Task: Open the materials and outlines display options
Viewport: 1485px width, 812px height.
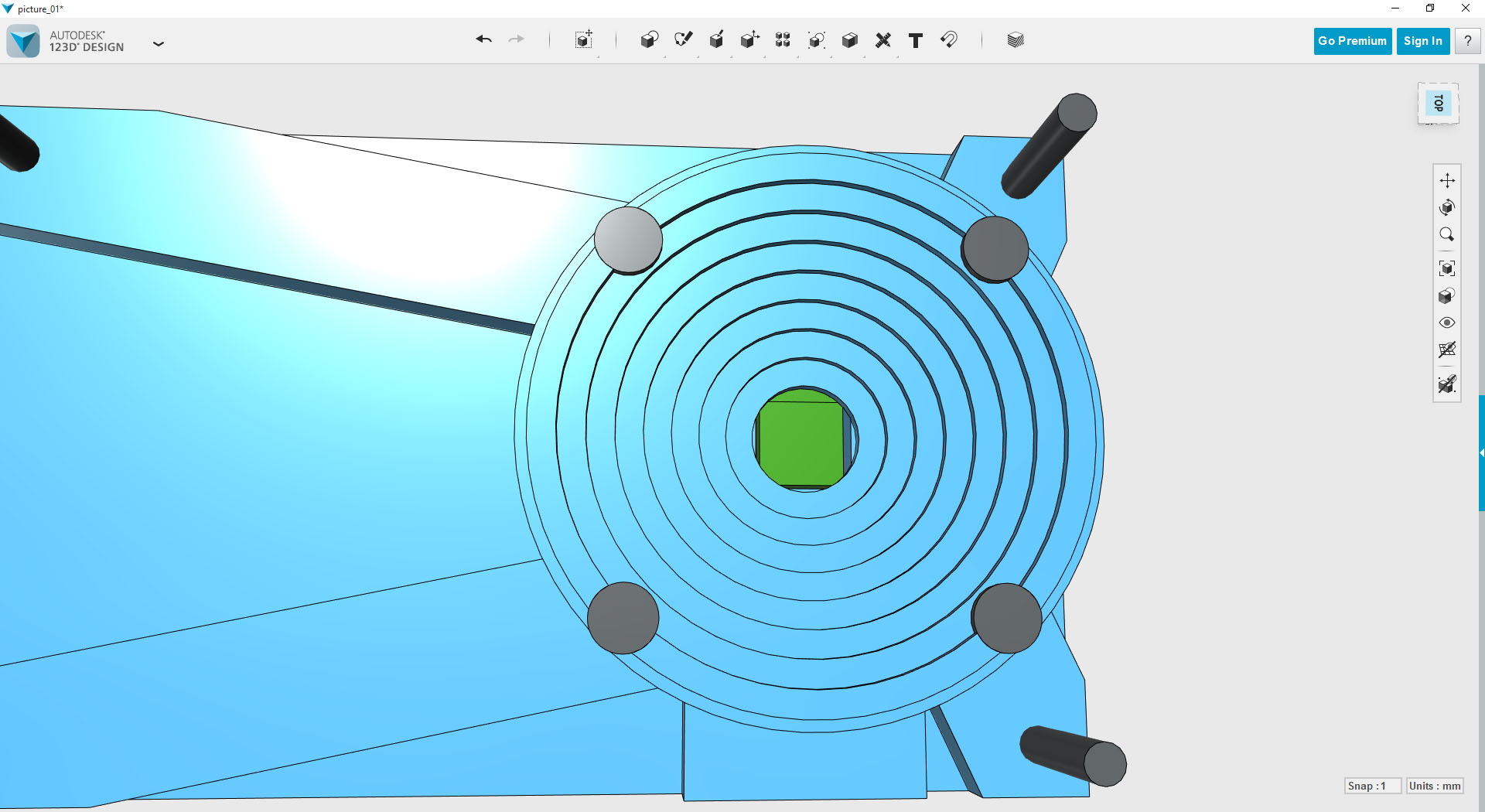Action: [x=1447, y=296]
